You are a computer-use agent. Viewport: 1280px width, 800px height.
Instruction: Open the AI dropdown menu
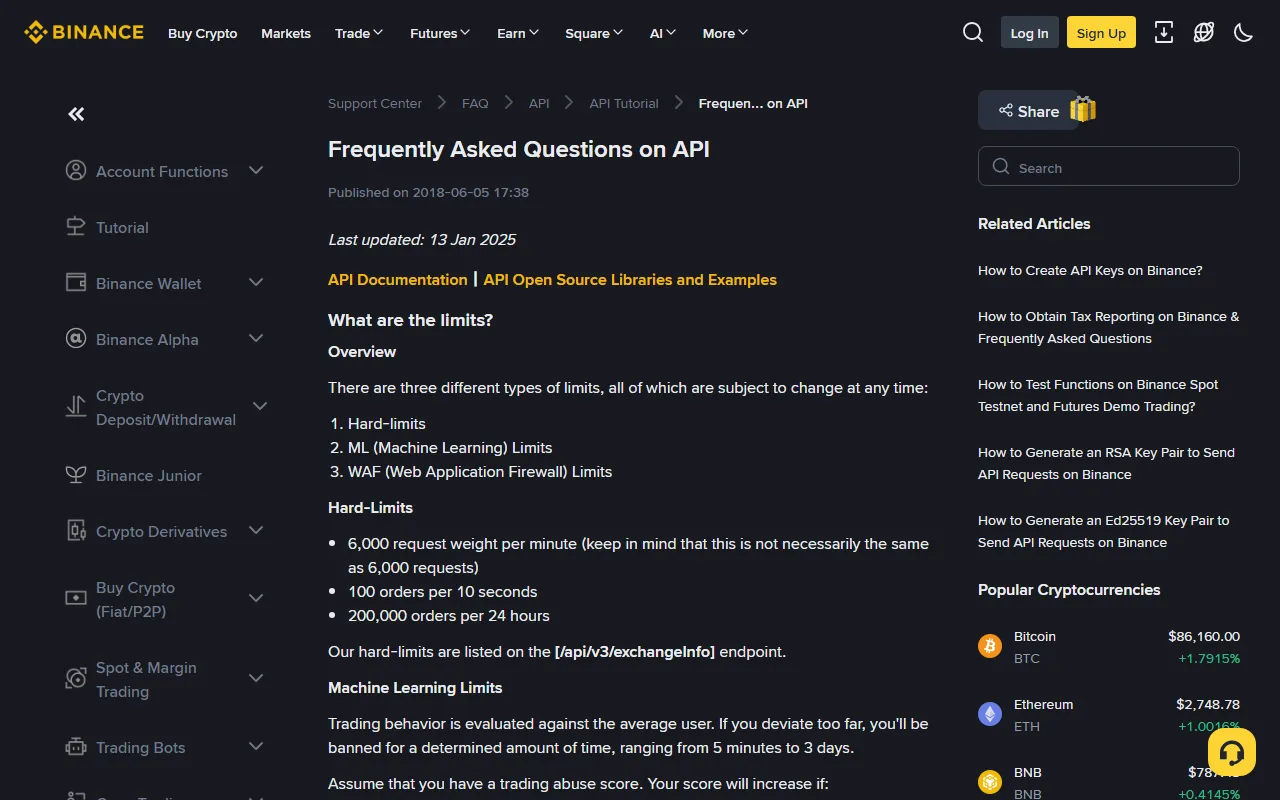[x=663, y=33]
